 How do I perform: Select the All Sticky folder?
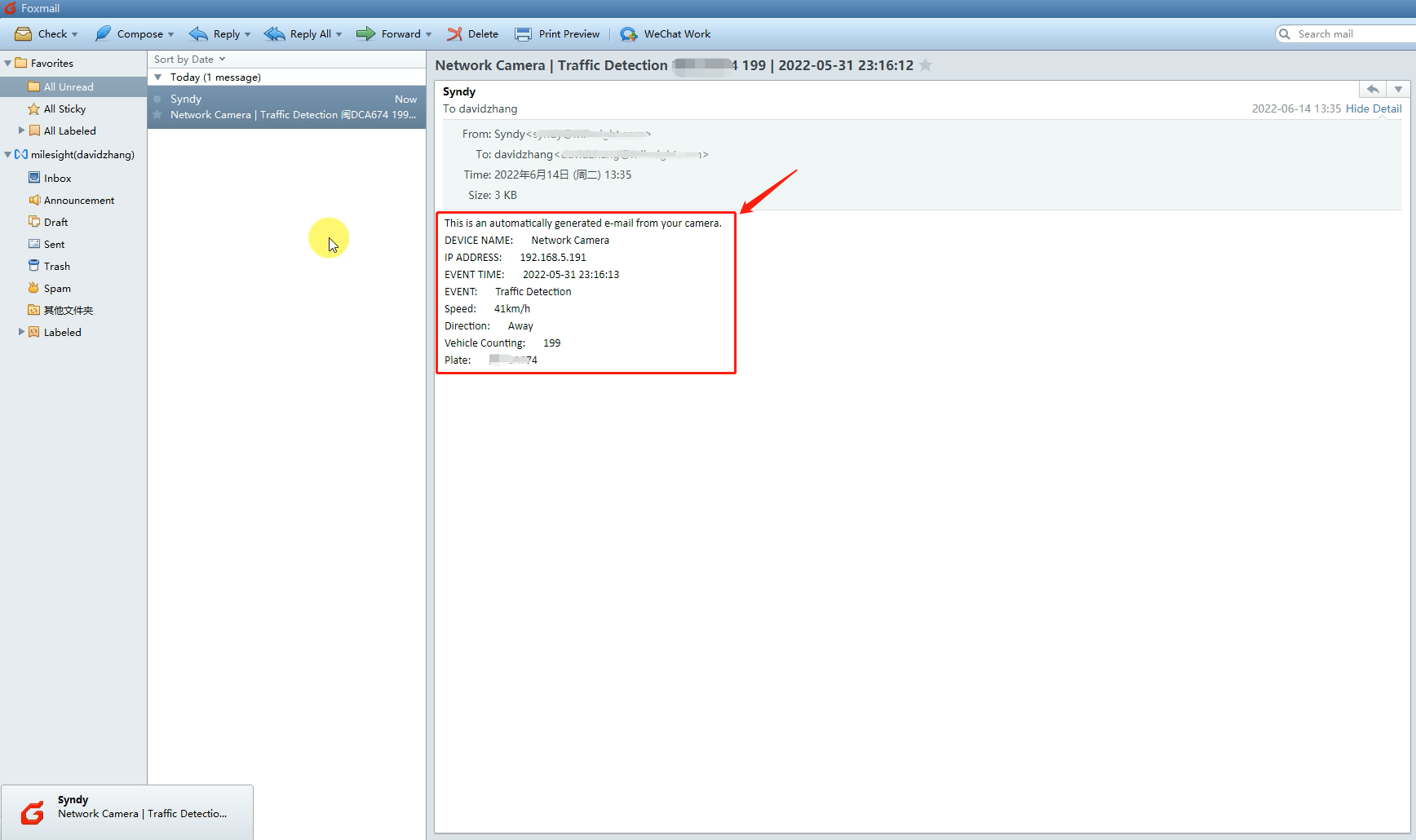64,109
